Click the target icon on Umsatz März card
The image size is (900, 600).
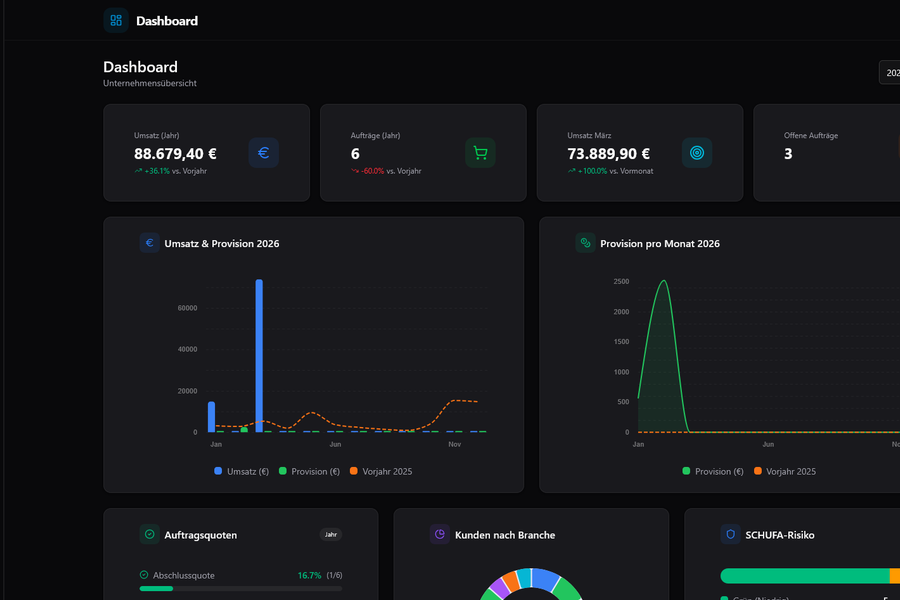[x=697, y=153]
